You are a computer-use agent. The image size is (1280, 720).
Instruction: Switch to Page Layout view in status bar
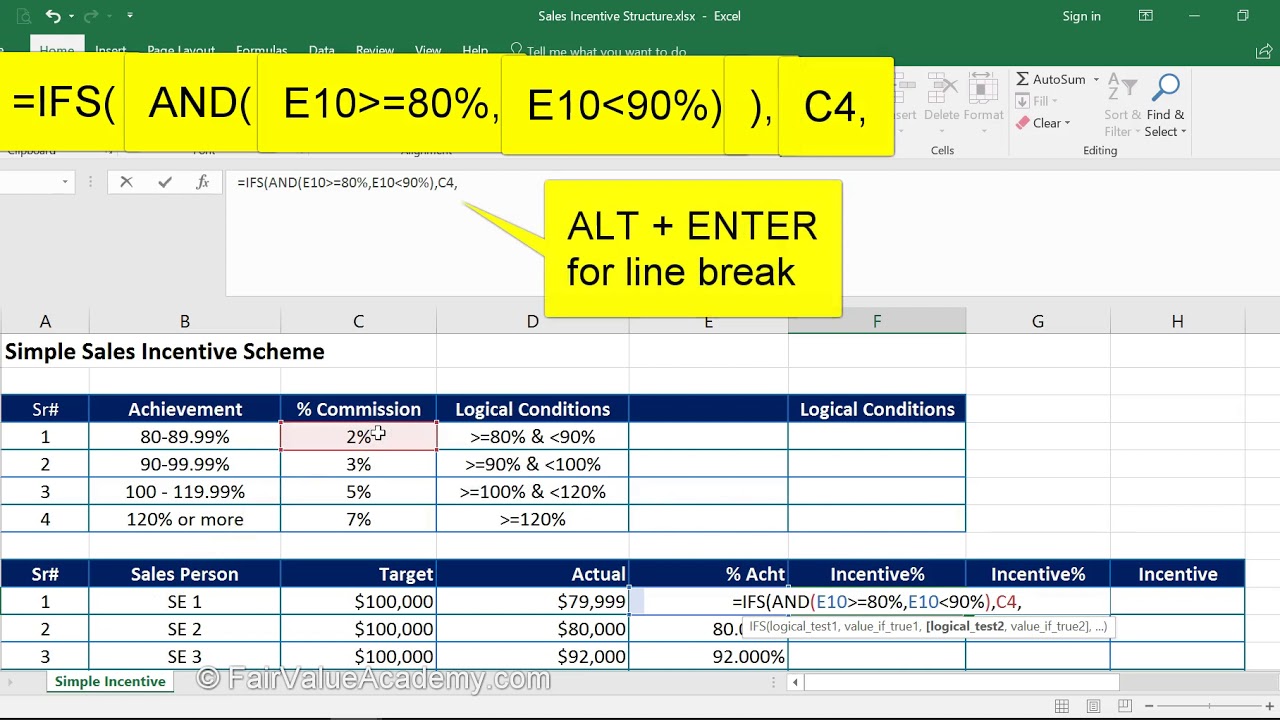(1093, 706)
